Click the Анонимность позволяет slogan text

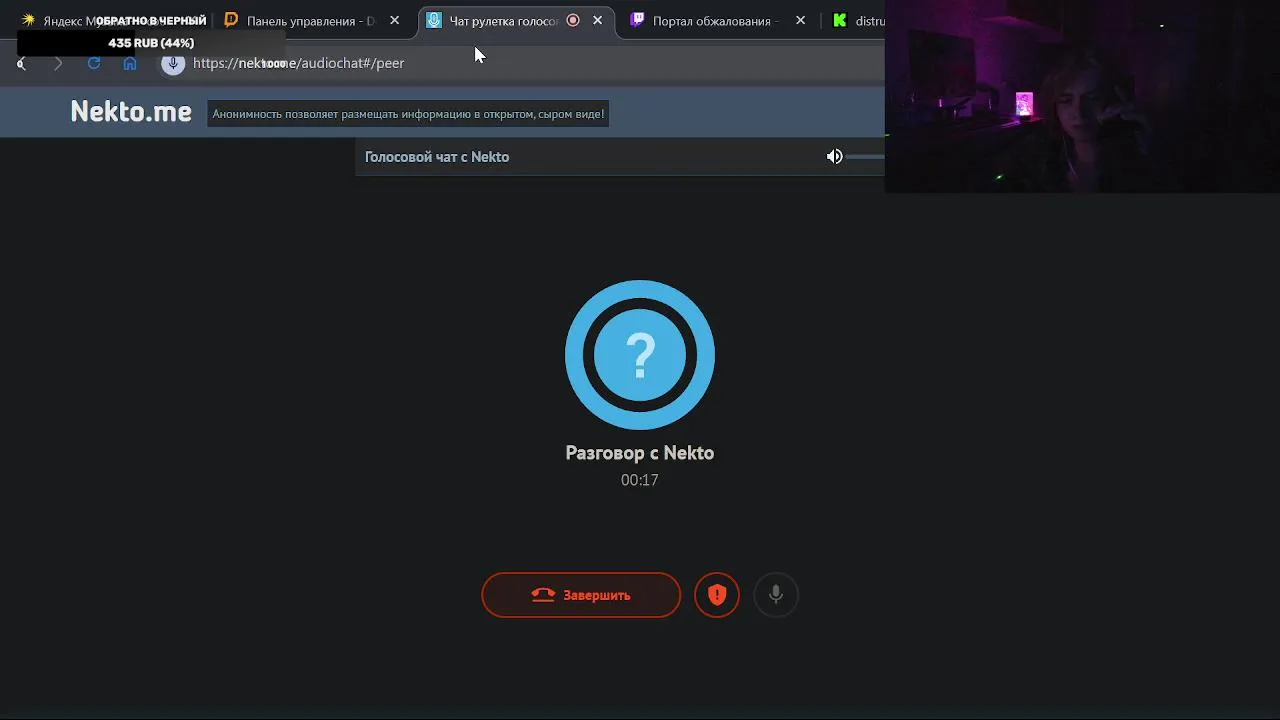click(x=408, y=114)
